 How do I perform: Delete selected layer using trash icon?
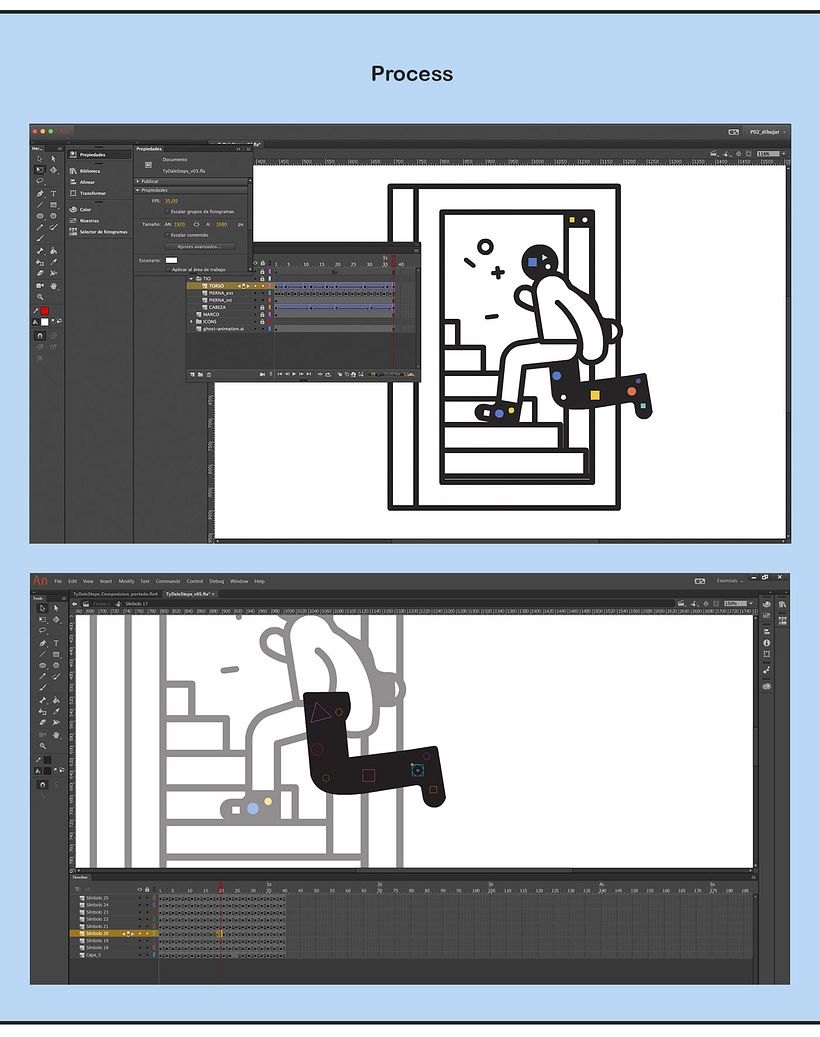[x=209, y=375]
